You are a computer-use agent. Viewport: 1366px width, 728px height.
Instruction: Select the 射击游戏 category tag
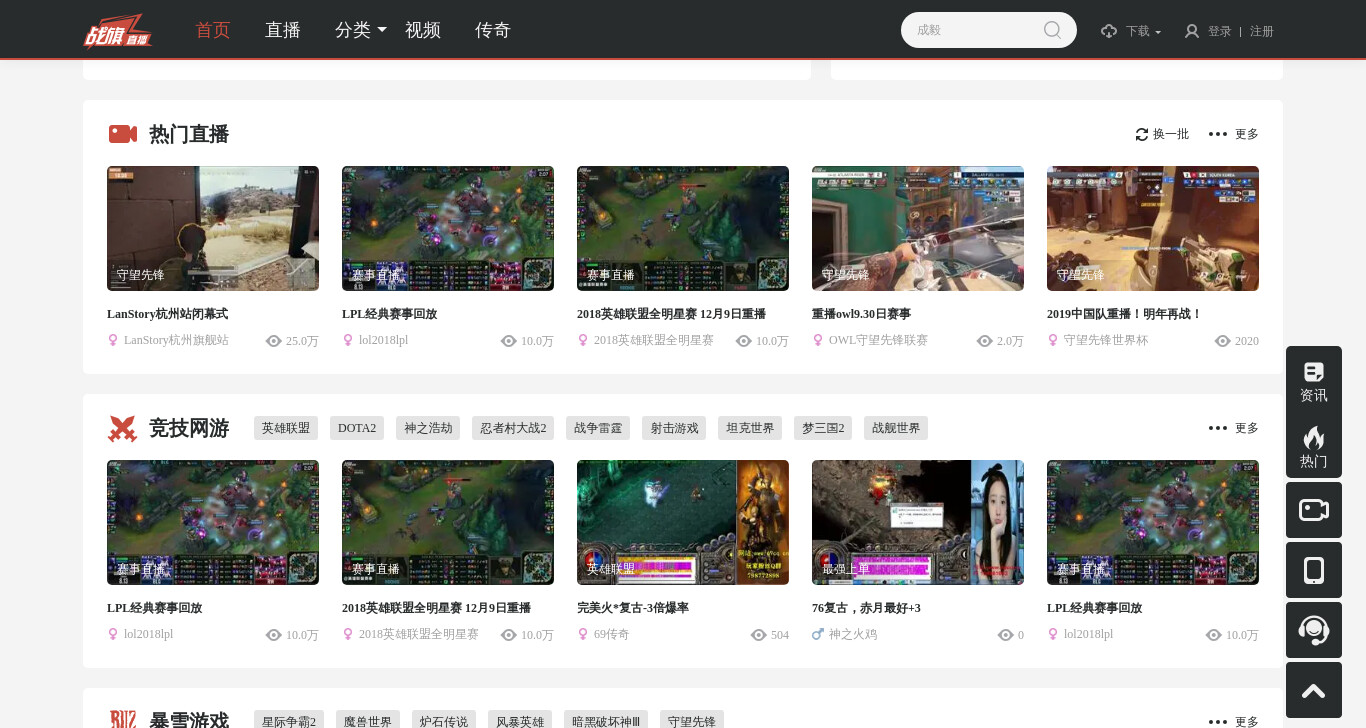(674, 428)
